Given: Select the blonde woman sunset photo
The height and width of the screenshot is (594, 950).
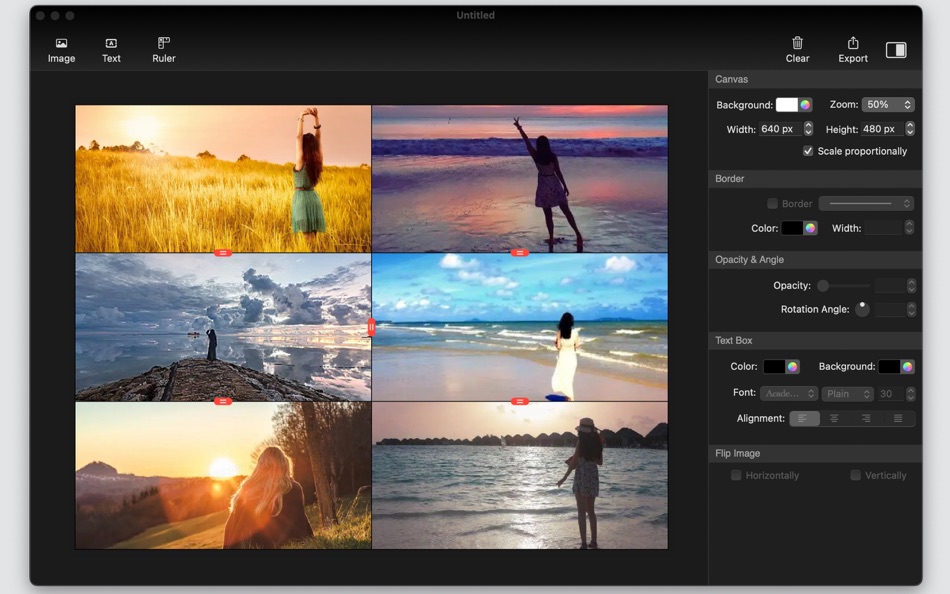Looking at the screenshot, I should click(223, 476).
